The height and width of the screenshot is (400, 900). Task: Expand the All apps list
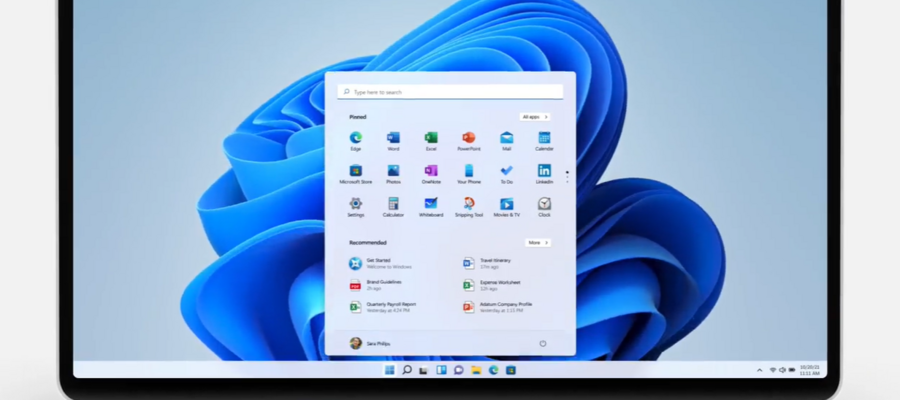pyautogui.click(x=535, y=117)
